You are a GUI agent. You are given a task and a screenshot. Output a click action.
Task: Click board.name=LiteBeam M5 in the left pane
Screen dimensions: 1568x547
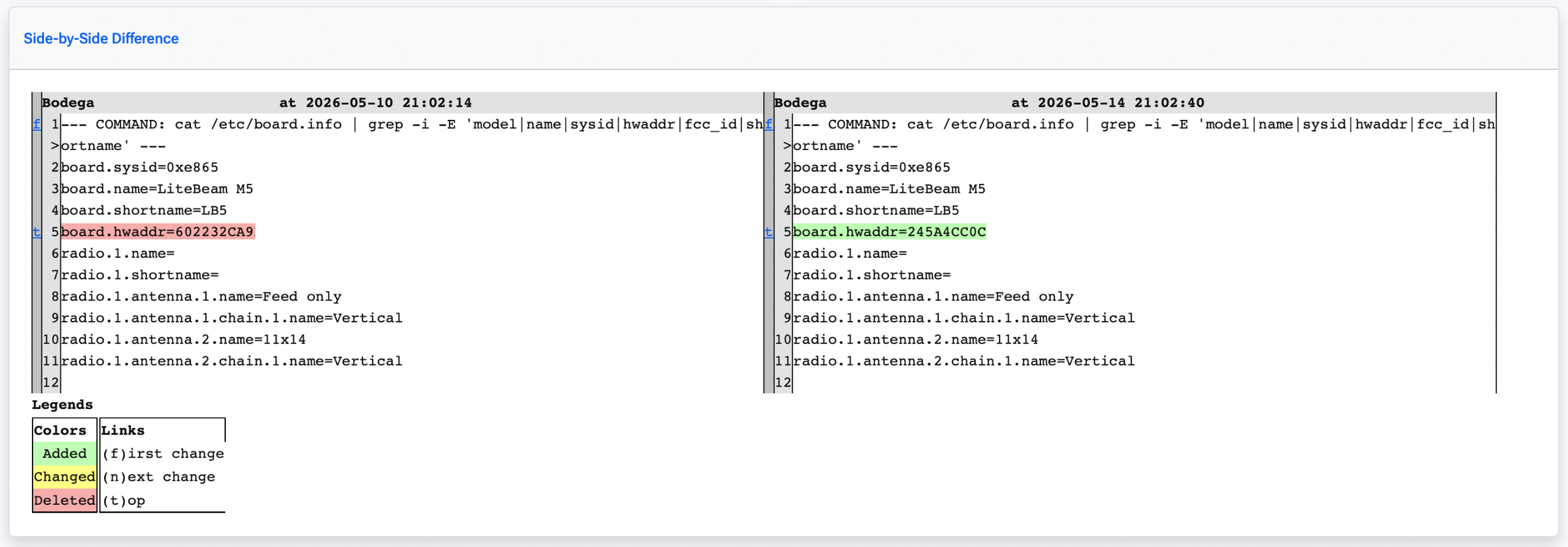coord(157,189)
